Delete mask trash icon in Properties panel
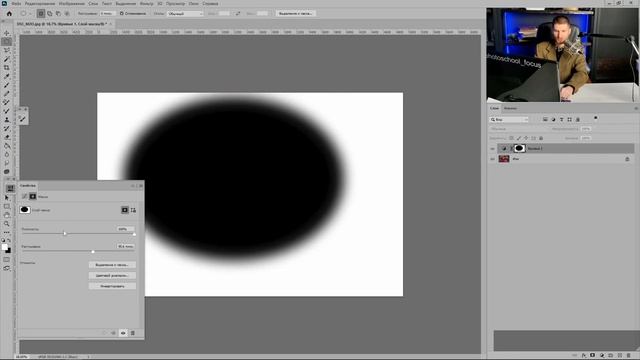640x360 pixels. coord(133,333)
